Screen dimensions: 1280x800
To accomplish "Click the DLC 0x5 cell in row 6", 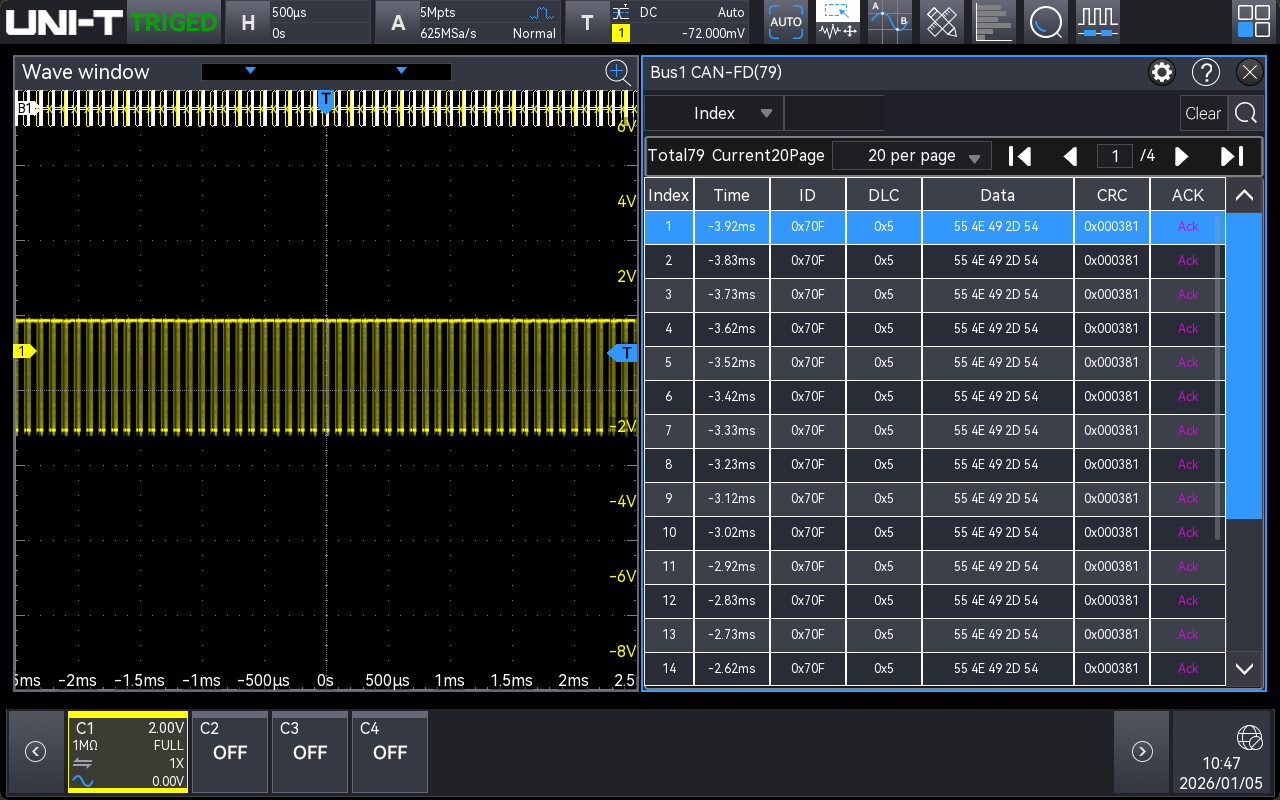I will [x=884, y=397].
